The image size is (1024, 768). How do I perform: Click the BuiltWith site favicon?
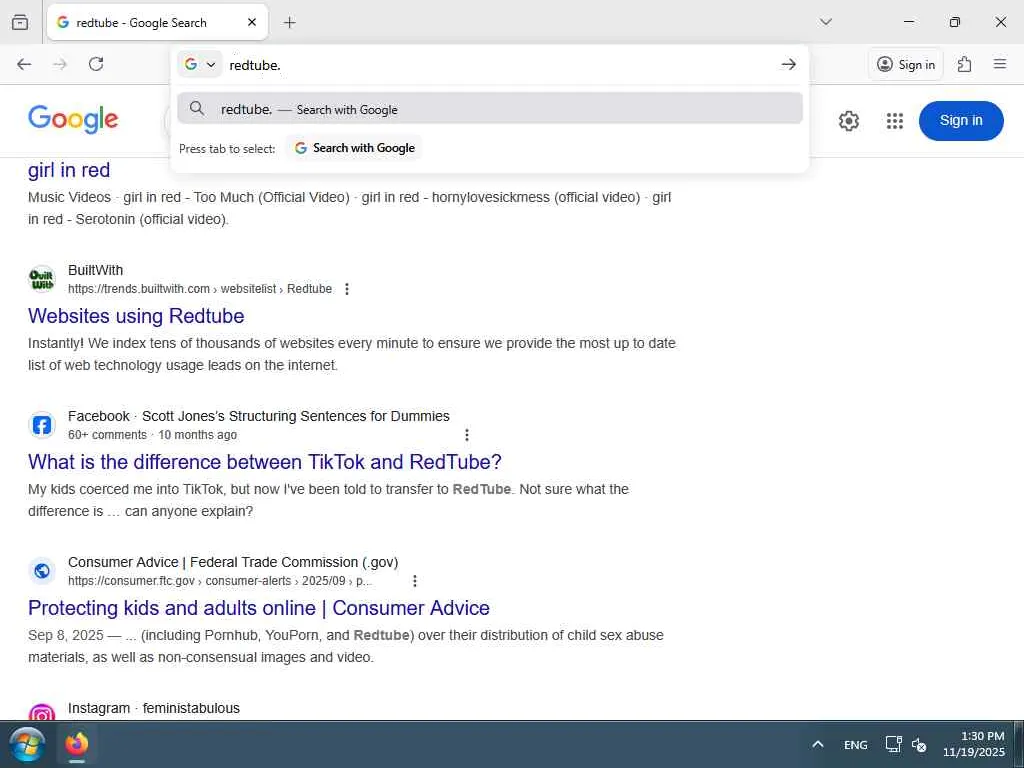click(42, 280)
